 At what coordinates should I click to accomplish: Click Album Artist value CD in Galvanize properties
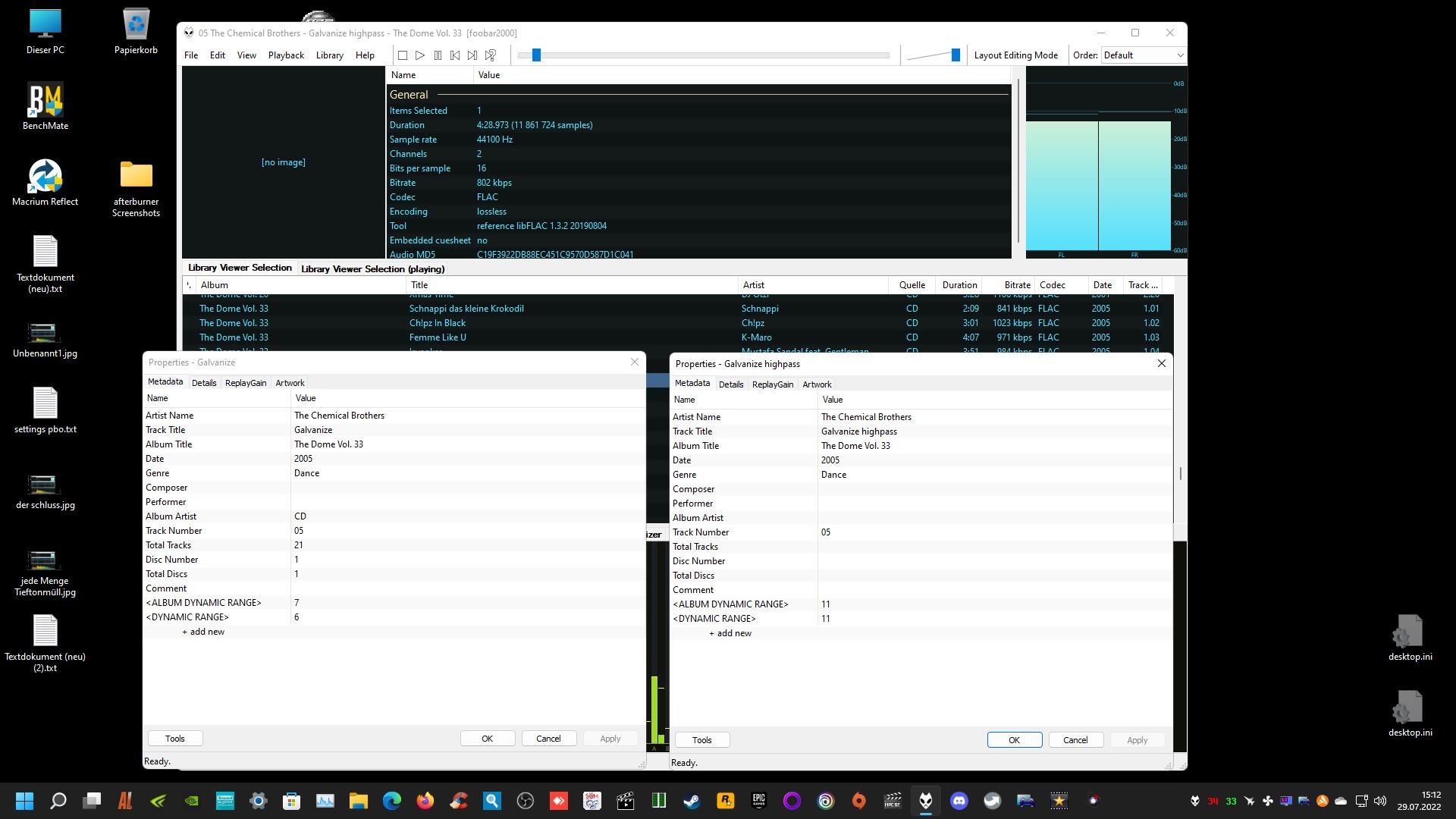(x=300, y=516)
